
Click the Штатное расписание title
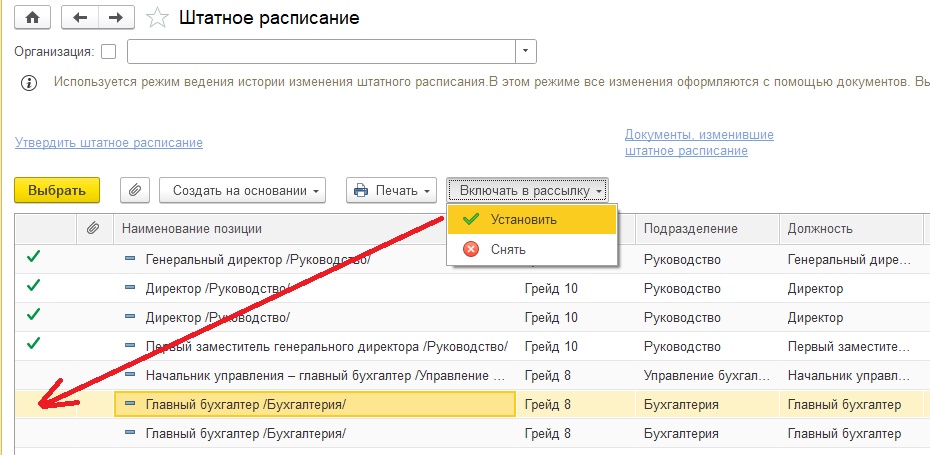[x=269, y=18]
